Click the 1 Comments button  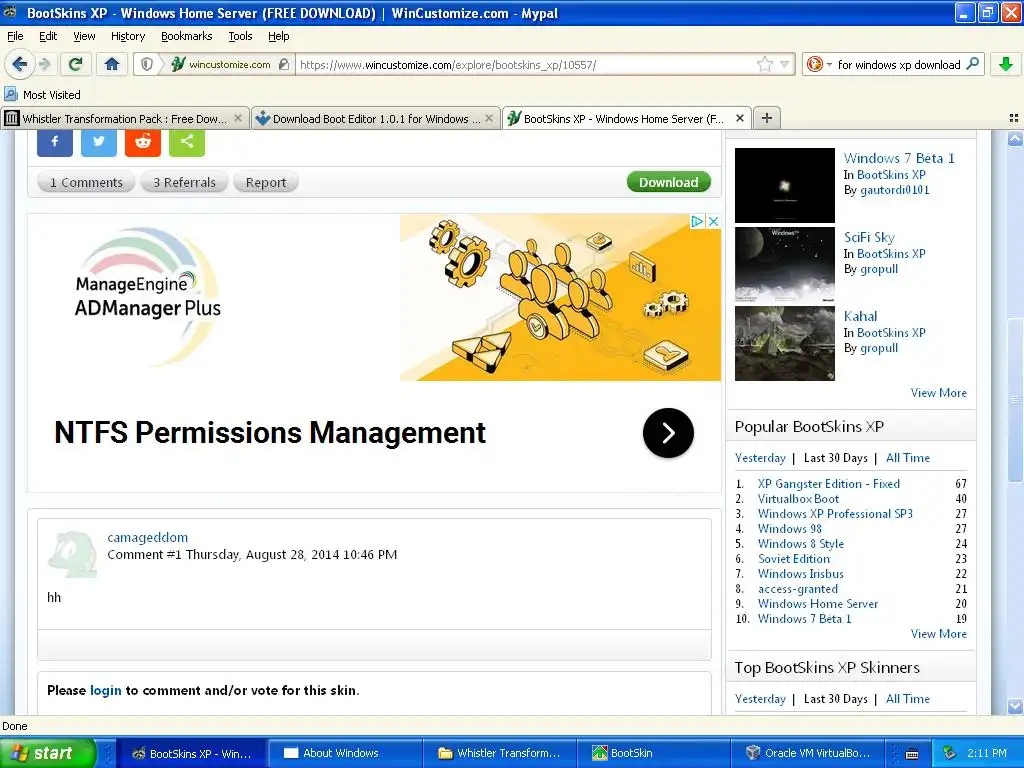(86, 182)
